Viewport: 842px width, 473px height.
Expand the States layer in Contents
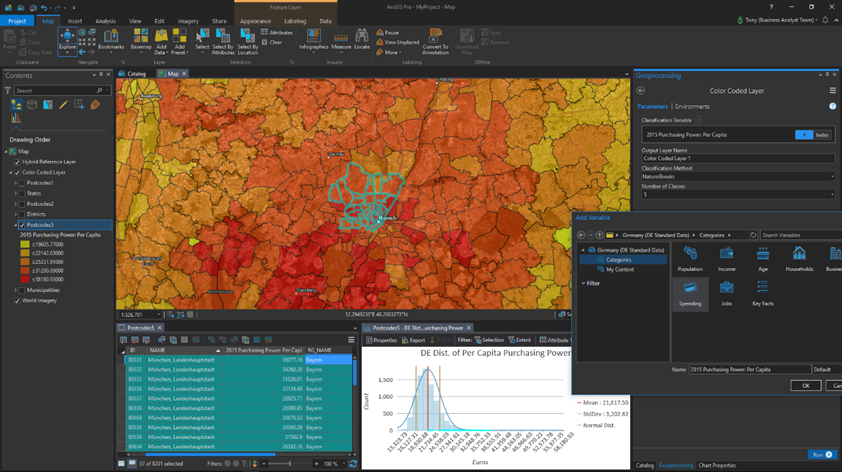point(17,193)
